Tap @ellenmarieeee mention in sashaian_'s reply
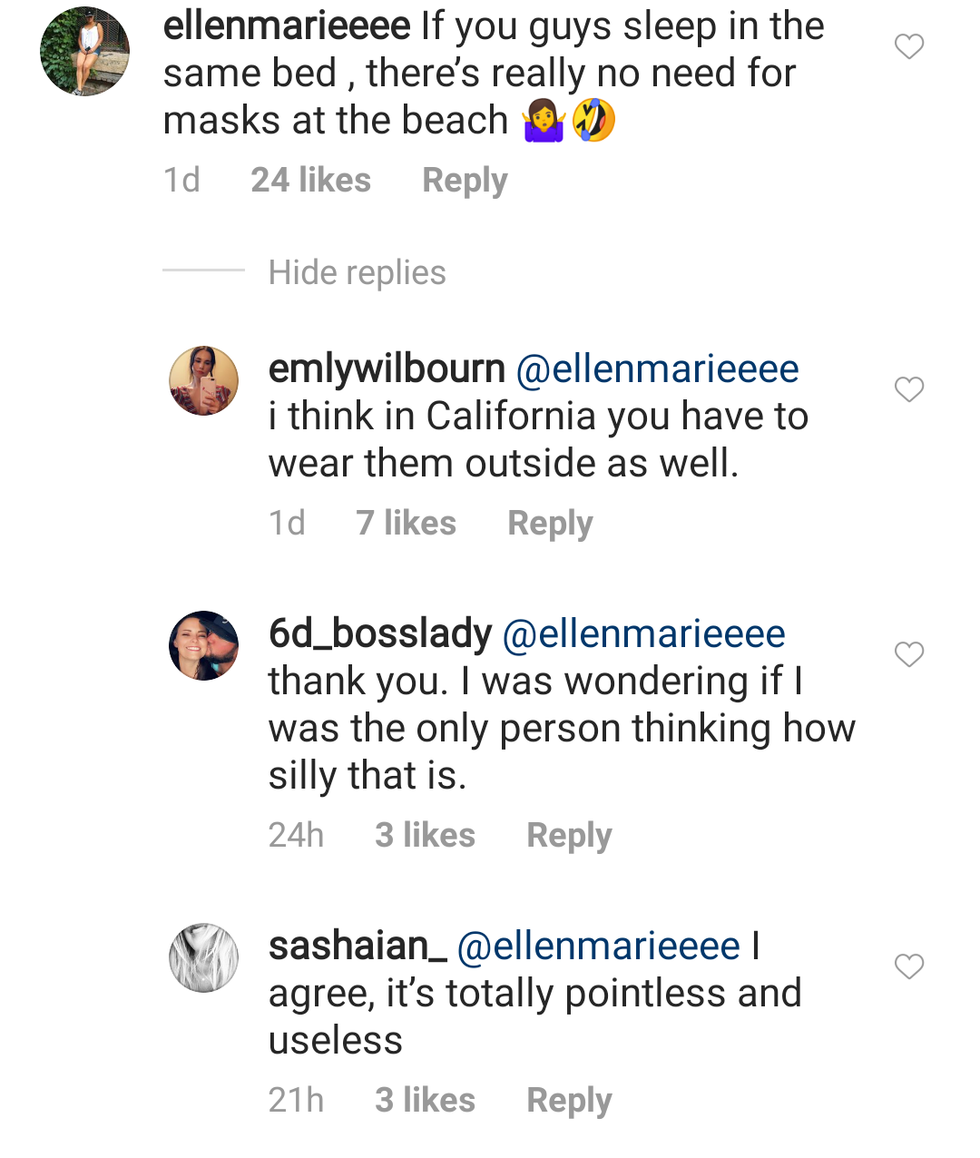This screenshot has height=1158, width=980. [598, 946]
